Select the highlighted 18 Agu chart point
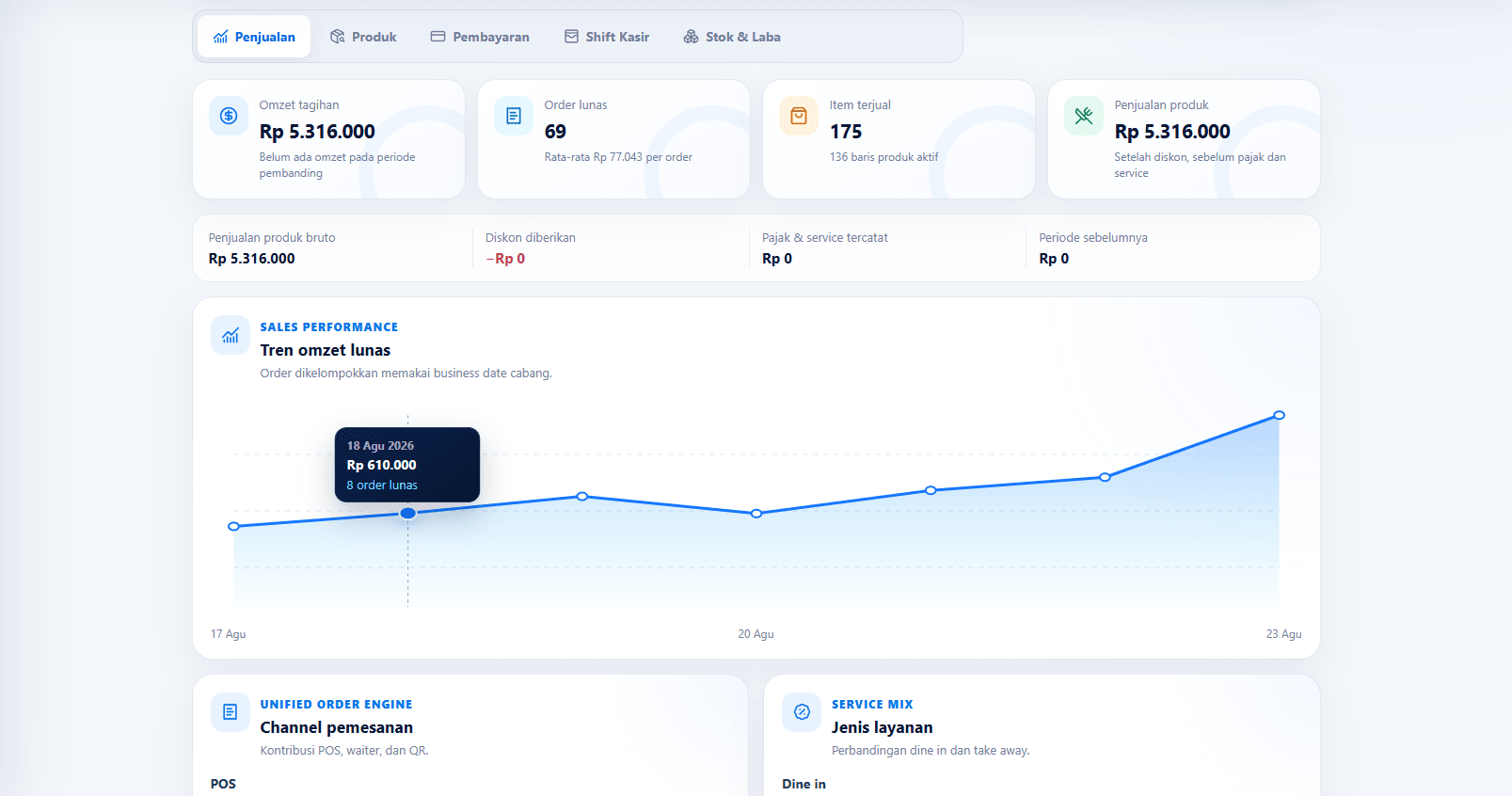Screen dimensions: 1512x796 [x=408, y=513]
